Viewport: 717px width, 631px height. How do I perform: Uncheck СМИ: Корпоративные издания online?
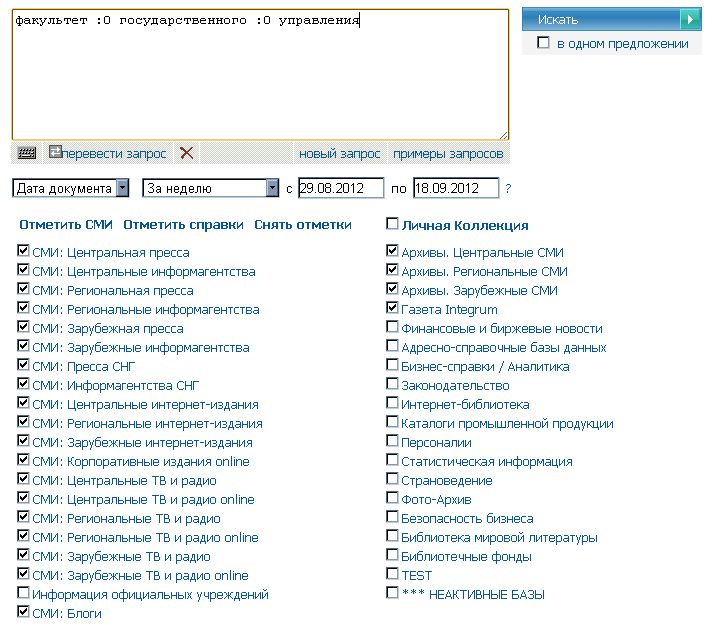pyautogui.click(x=23, y=460)
